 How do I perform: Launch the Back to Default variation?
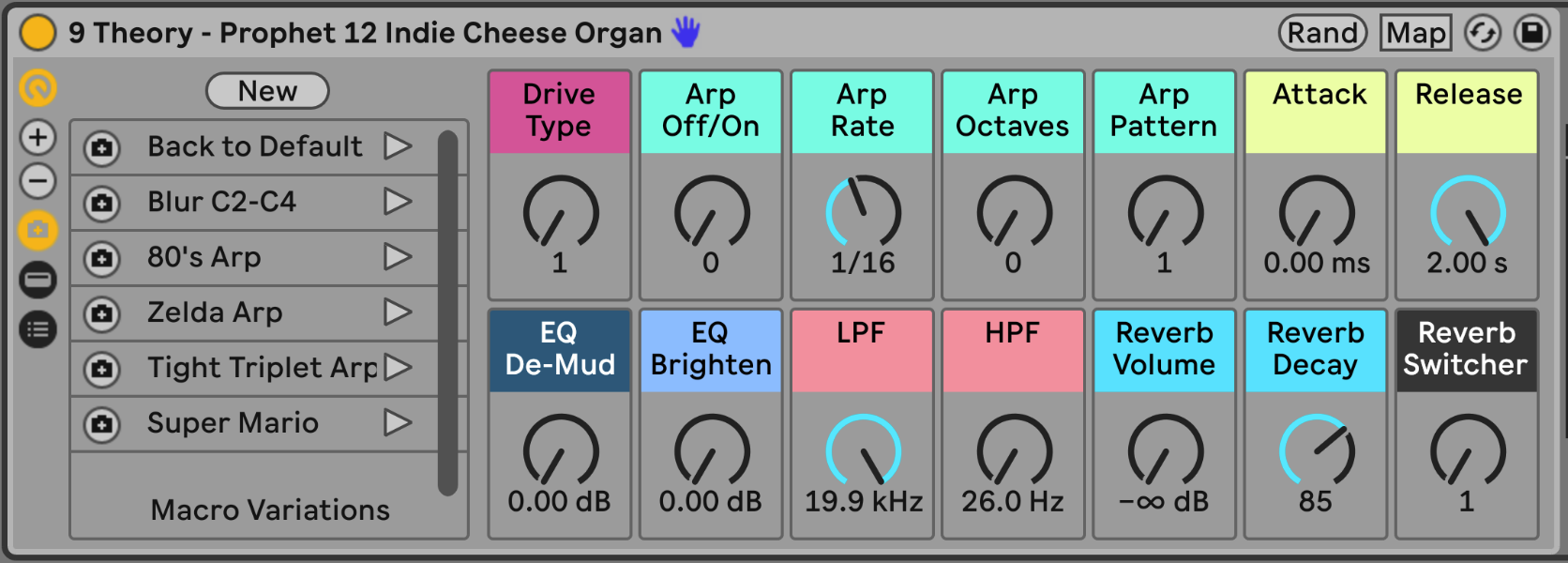(398, 146)
